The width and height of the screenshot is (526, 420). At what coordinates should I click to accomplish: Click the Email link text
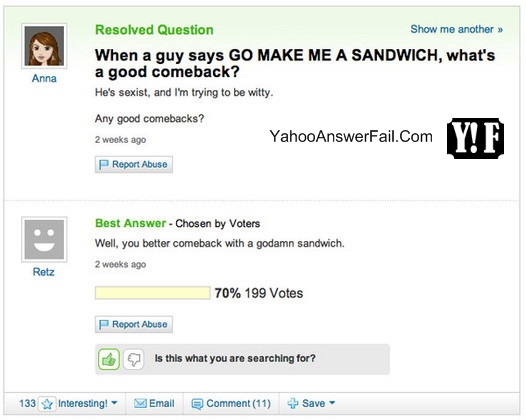(162, 403)
